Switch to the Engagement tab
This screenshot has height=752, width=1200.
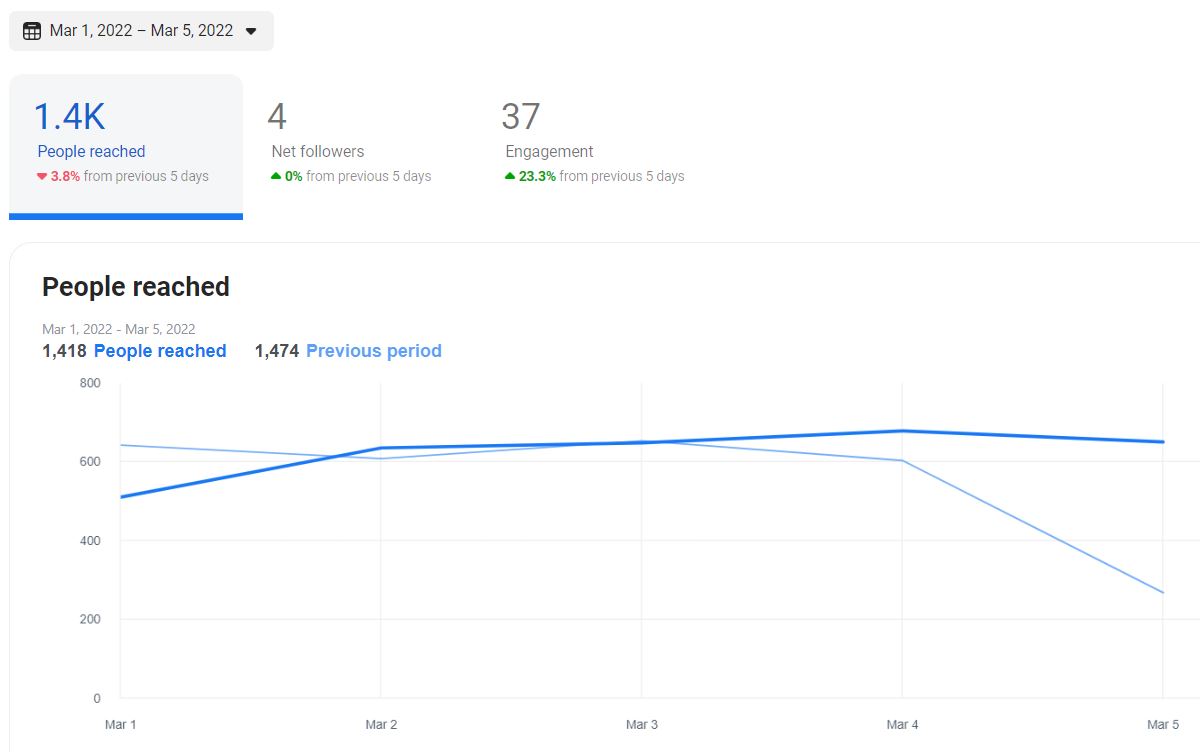coord(594,147)
